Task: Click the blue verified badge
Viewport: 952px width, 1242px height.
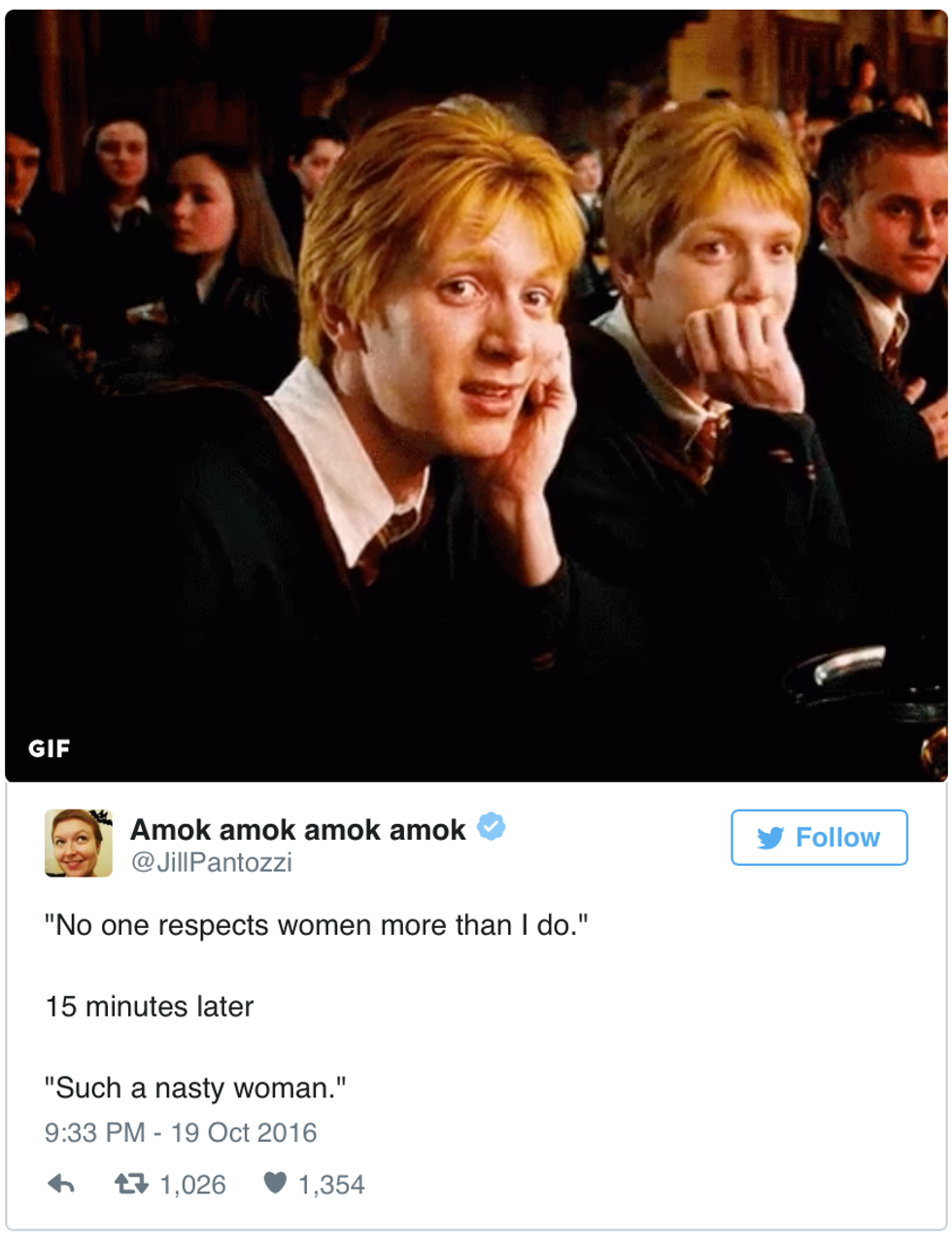Action: pos(493,828)
